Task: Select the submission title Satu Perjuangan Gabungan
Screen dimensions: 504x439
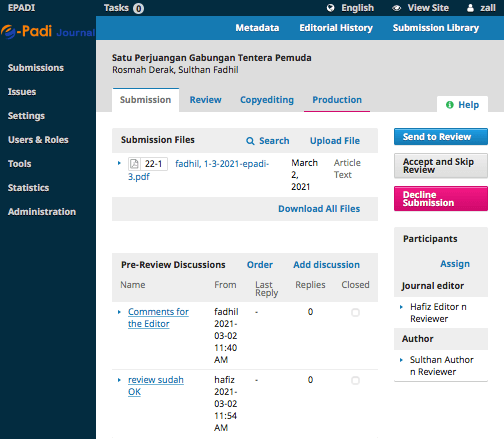Action: 212,58
